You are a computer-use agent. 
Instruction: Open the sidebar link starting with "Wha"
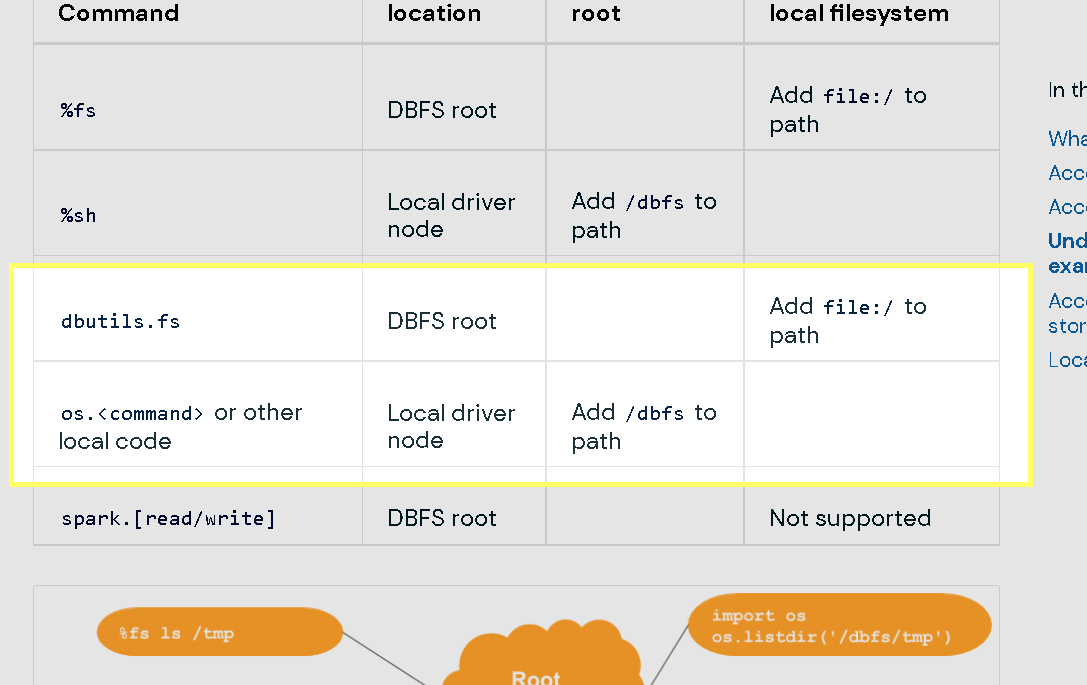1067,138
